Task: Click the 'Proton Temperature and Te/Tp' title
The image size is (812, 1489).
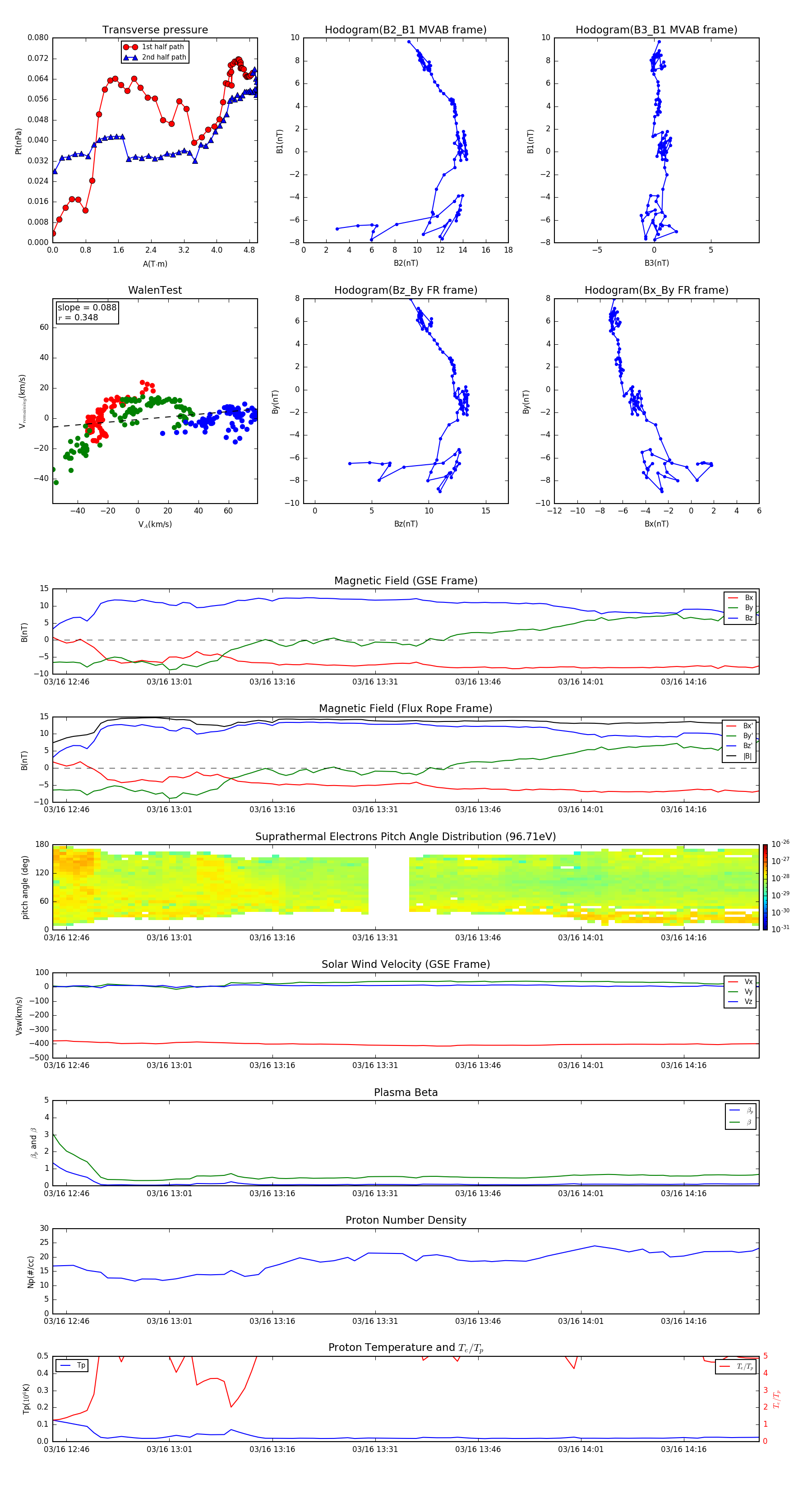Action: (x=406, y=1348)
